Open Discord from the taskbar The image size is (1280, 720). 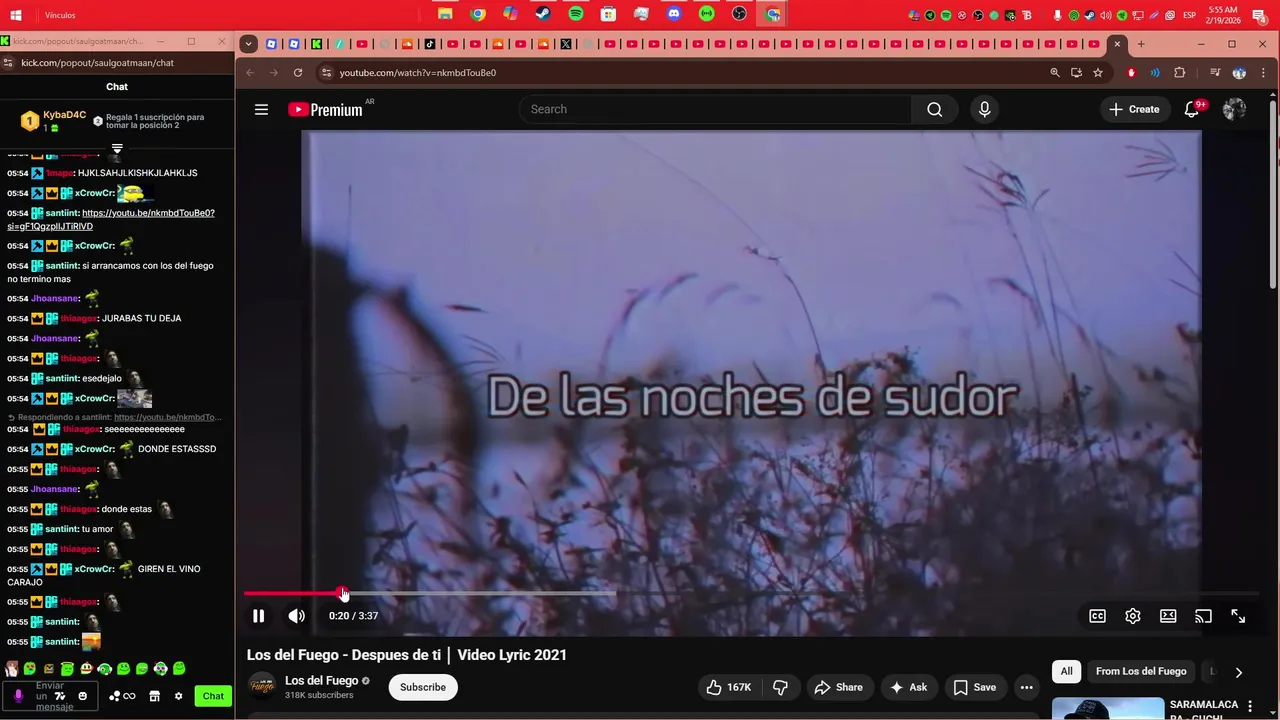[674, 14]
